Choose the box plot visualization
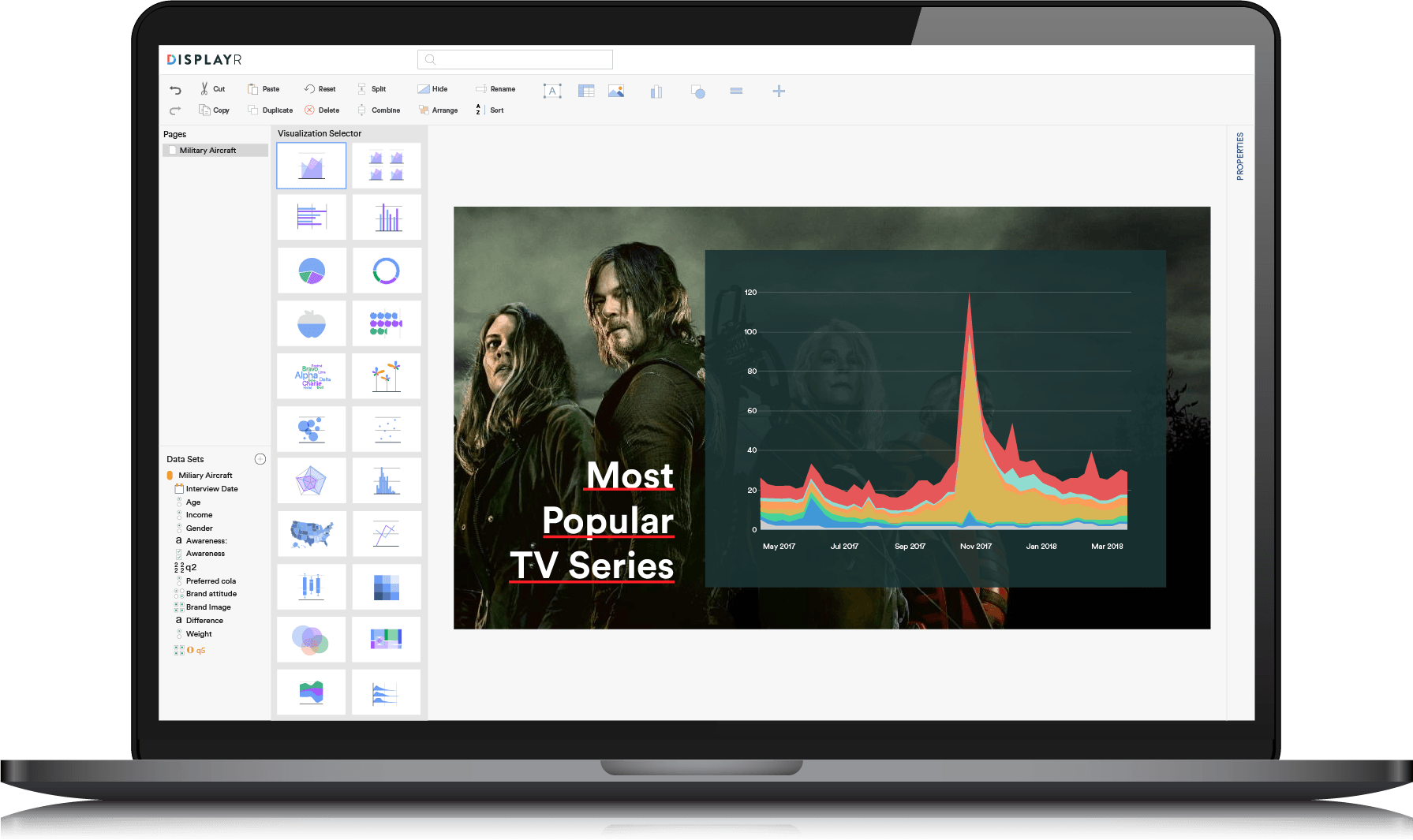This screenshot has width=1413, height=840. (x=312, y=587)
